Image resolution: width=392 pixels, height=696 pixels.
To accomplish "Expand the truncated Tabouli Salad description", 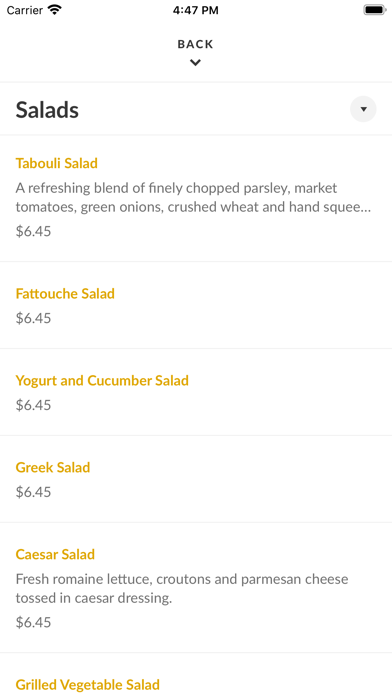I will [194, 198].
